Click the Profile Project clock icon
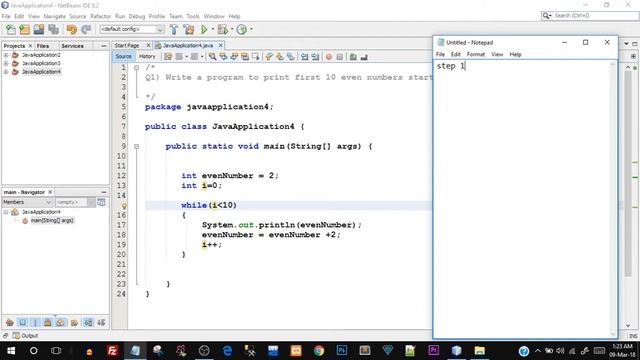The image size is (640, 360). coord(242,29)
